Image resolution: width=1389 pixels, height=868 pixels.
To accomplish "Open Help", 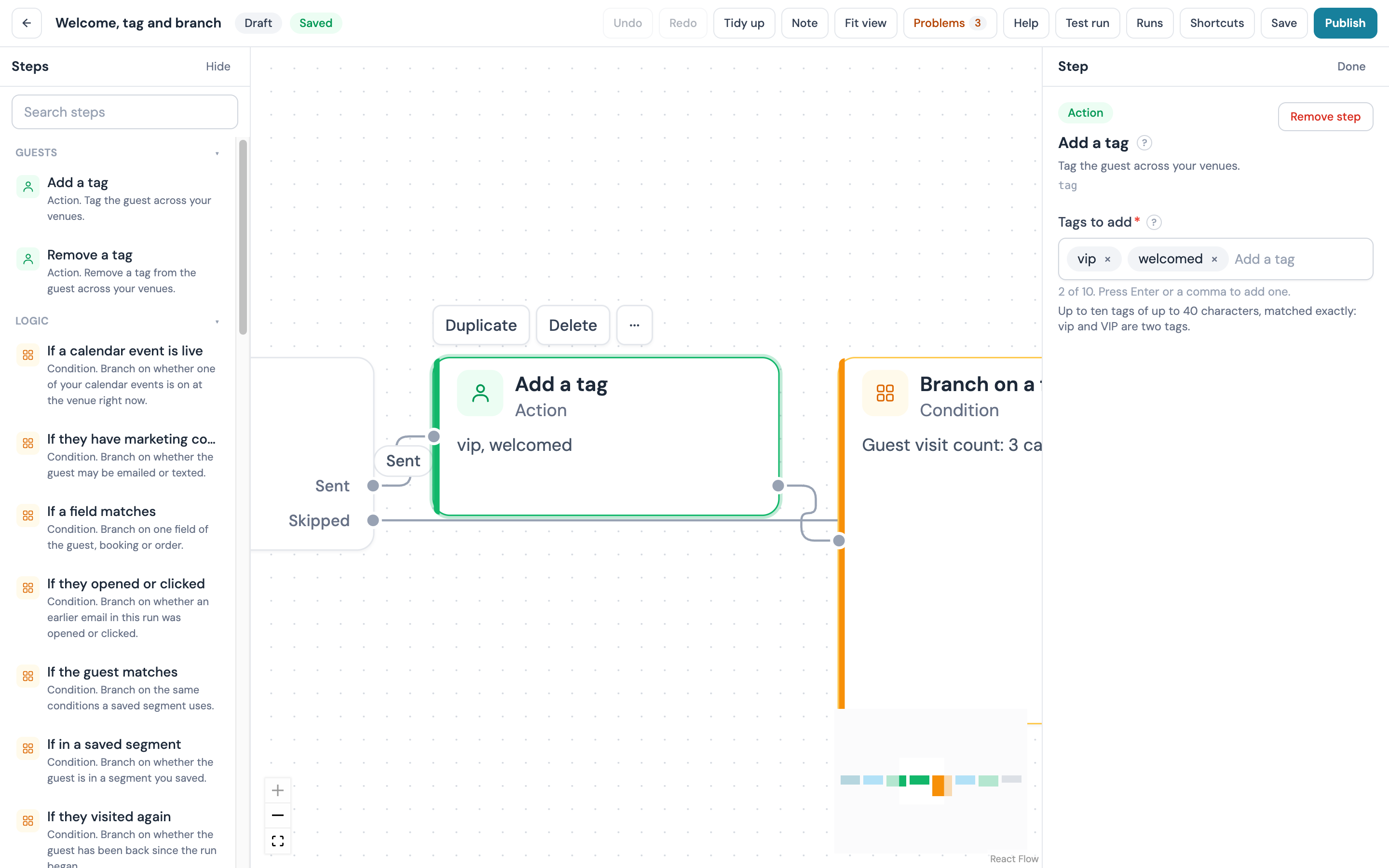I will click(1026, 23).
